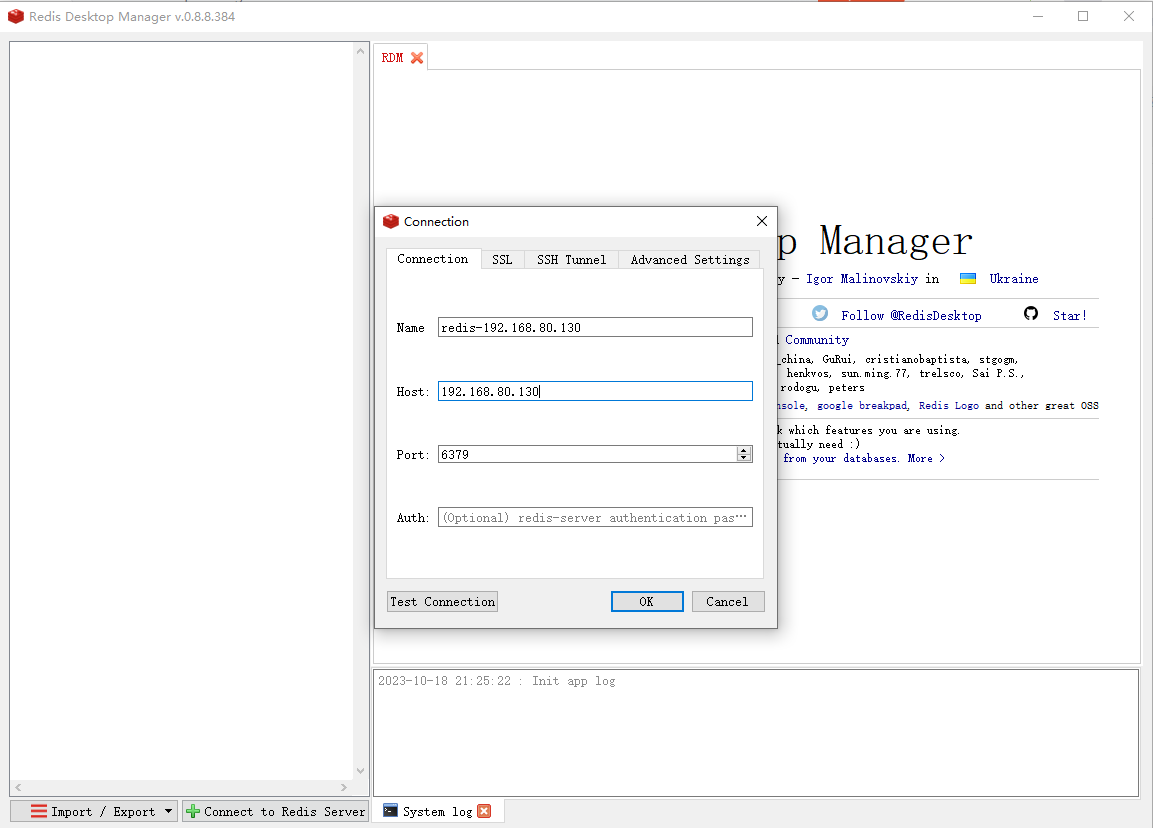The image size is (1153, 828).
Task: Open the Community link
Action: pyautogui.click(x=817, y=340)
